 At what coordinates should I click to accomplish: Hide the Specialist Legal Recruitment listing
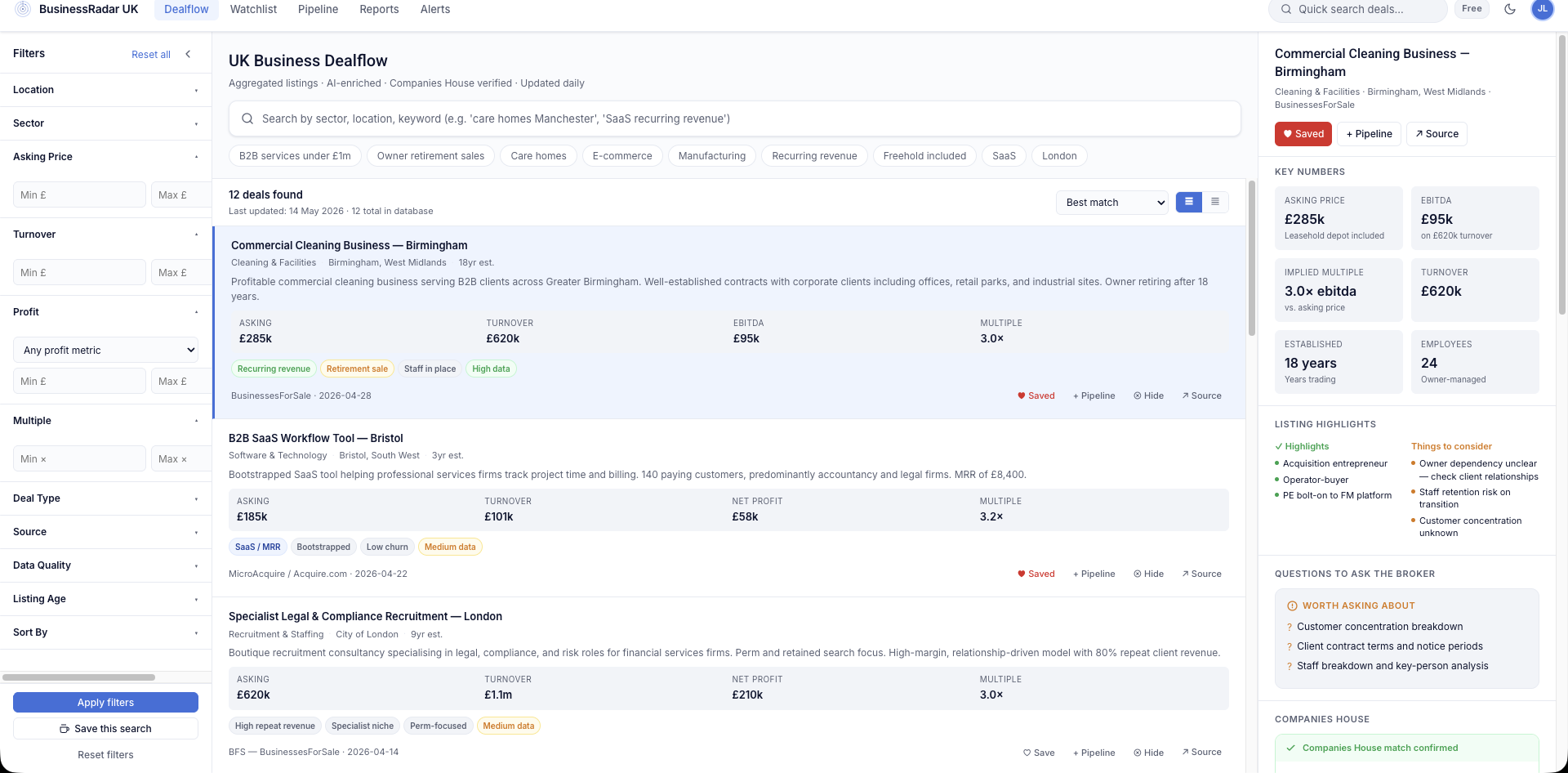pos(1148,753)
